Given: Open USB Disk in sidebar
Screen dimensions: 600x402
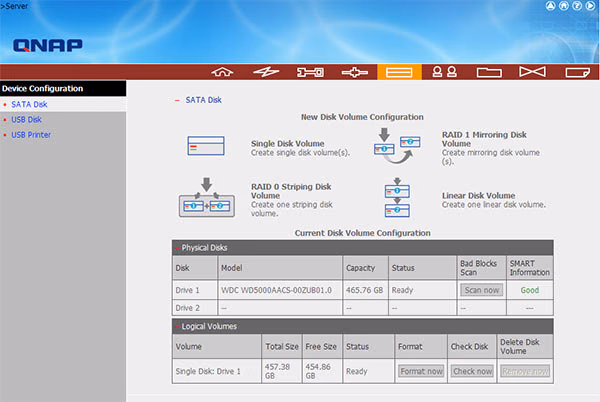Looking at the screenshot, I should [26, 120].
